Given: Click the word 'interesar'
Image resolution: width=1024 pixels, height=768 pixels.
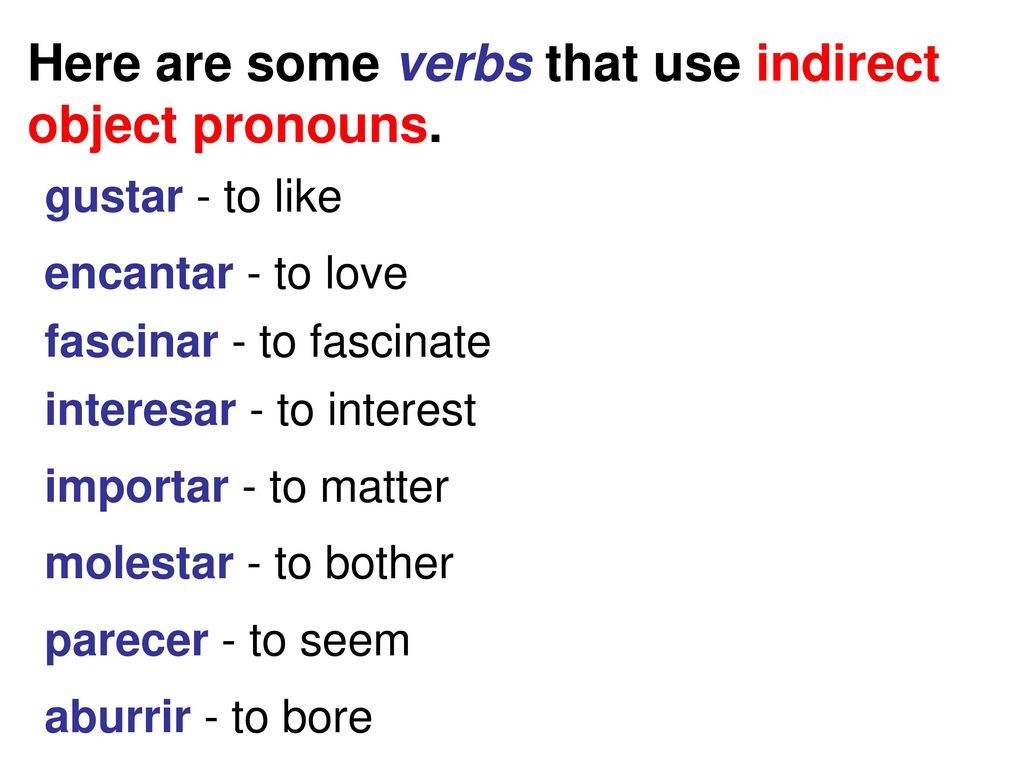Looking at the screenshot, I should tap(140, 409).
